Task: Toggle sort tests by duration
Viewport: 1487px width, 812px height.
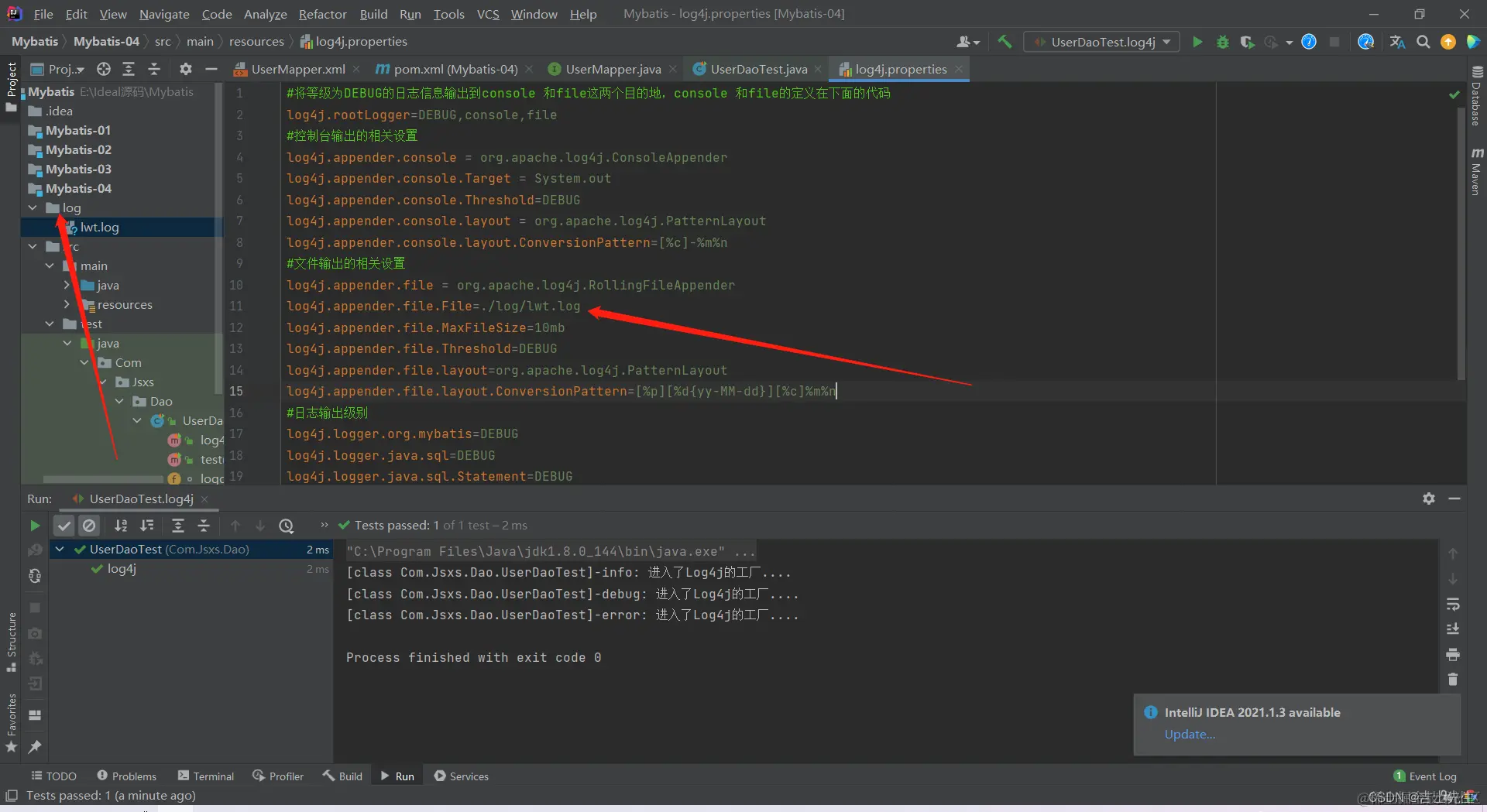Action: (147, 526)
